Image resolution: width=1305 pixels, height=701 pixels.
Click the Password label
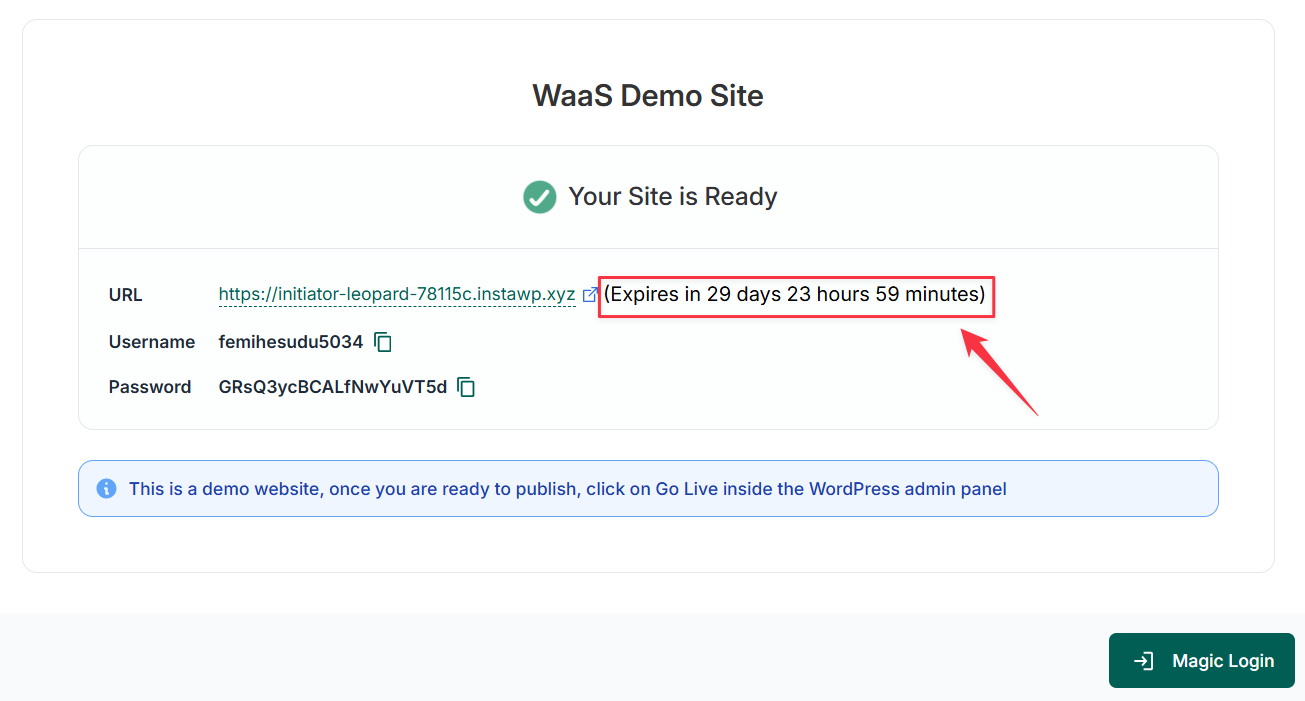click(150, 387)
